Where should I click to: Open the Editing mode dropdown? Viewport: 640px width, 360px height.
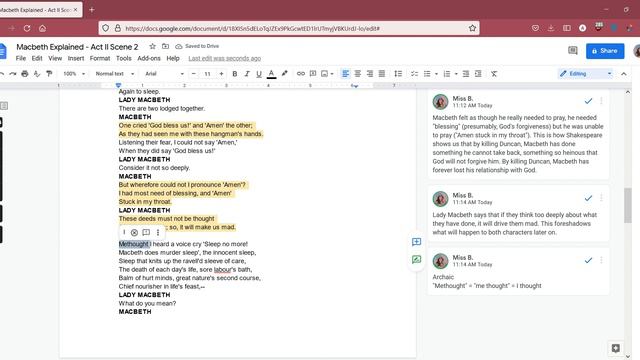pos(585,74)
